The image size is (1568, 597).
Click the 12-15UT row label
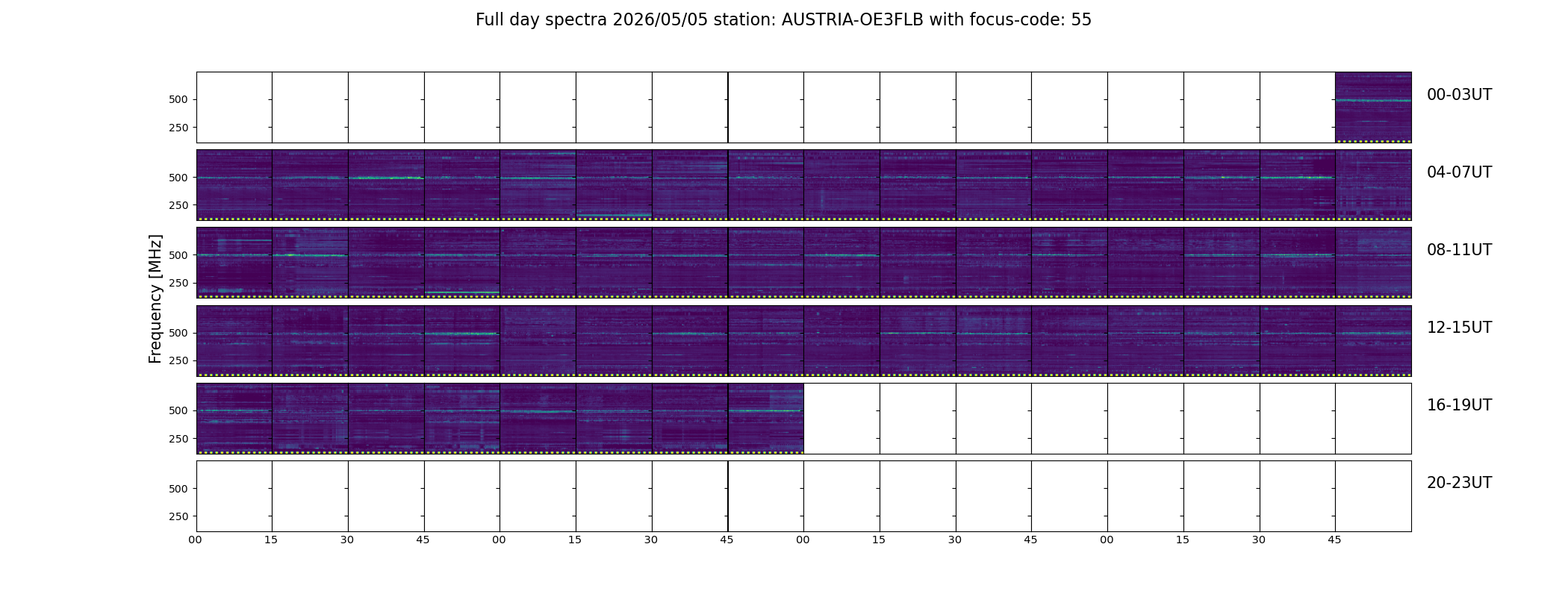coord(1459,328)
